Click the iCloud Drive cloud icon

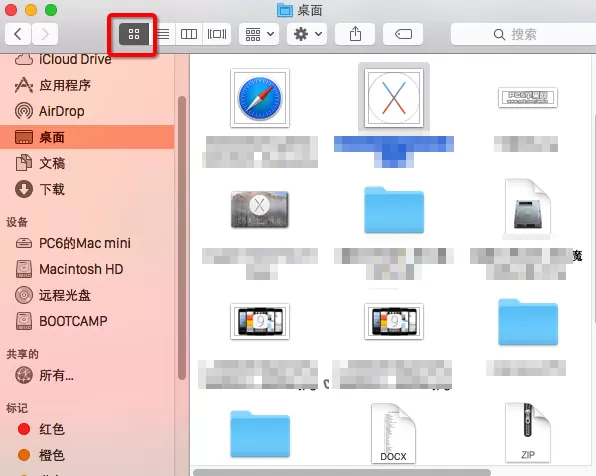(x=24, y=59)
